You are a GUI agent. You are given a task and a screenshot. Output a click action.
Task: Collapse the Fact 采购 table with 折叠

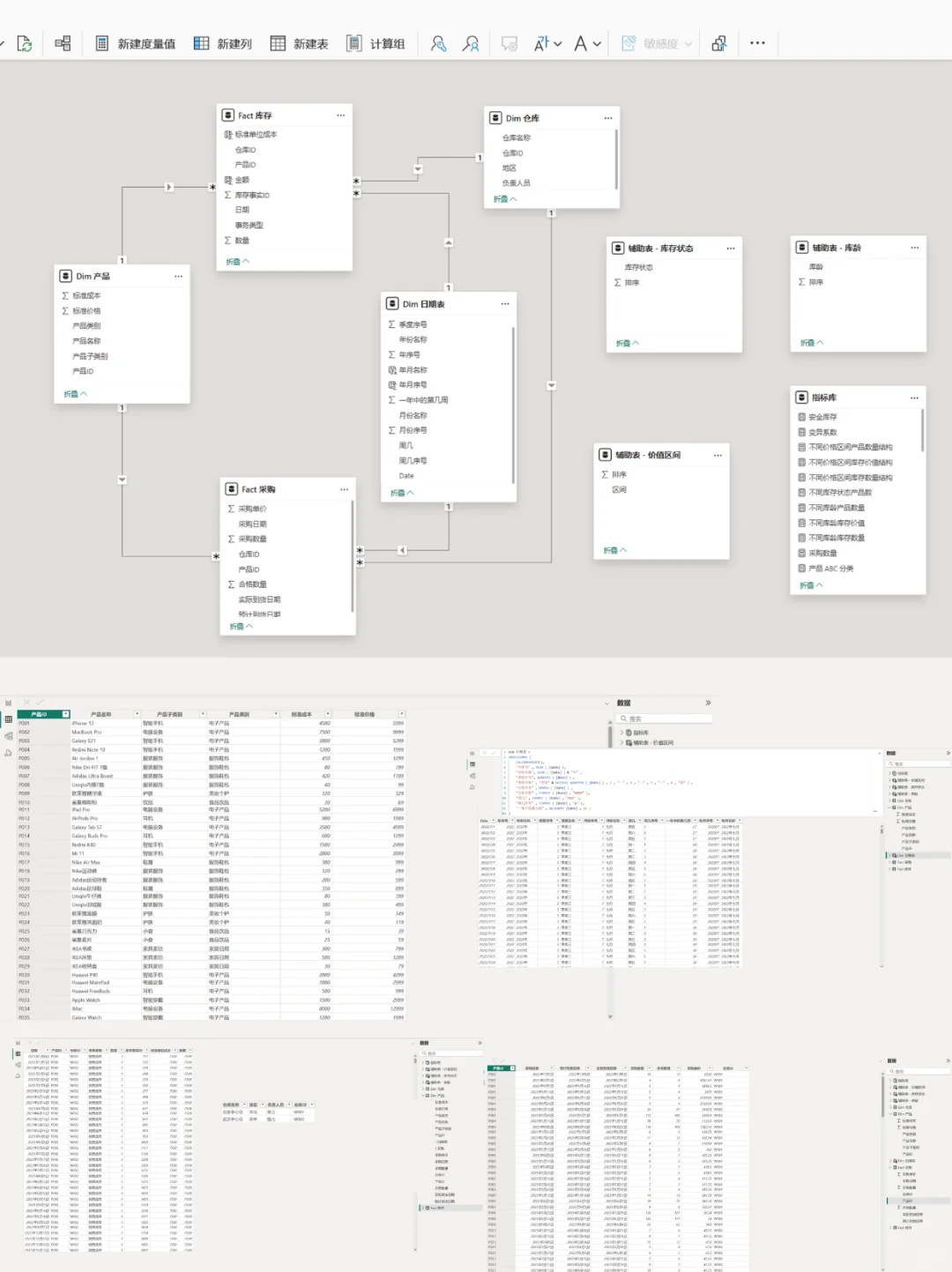click(x=242, y=627)
